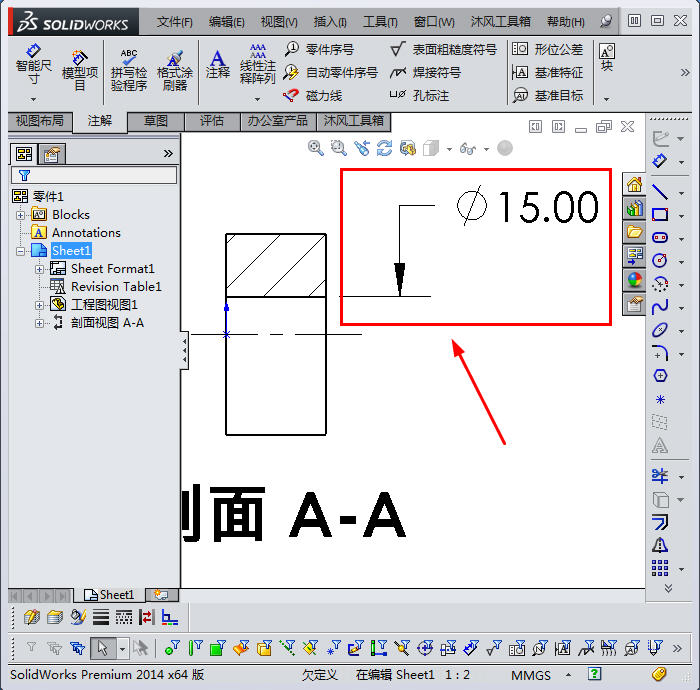
Task: Open the Spell Checker (拼写检验程序) tool
Action: click(128, 70)
